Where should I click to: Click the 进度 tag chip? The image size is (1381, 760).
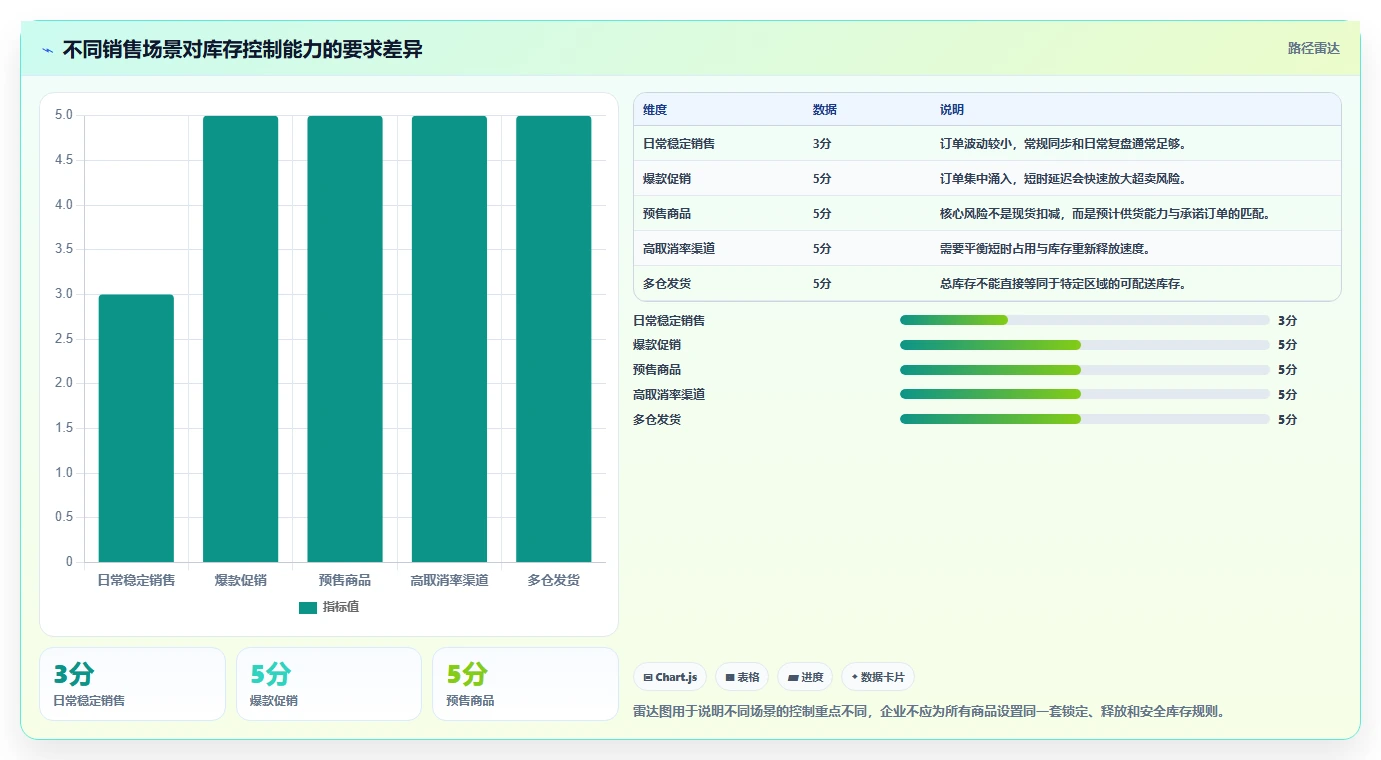point(805,677)
